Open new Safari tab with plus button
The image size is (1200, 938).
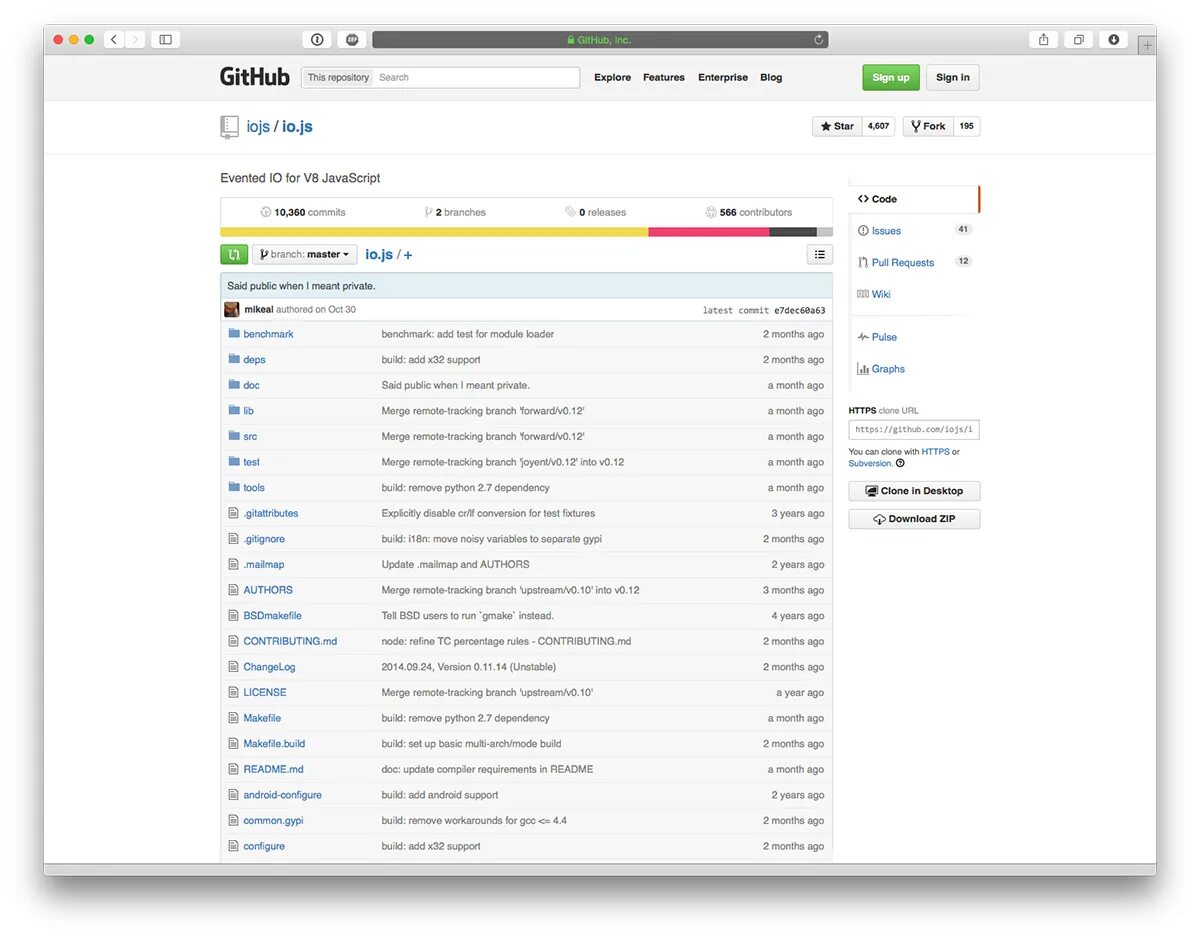1147,45
